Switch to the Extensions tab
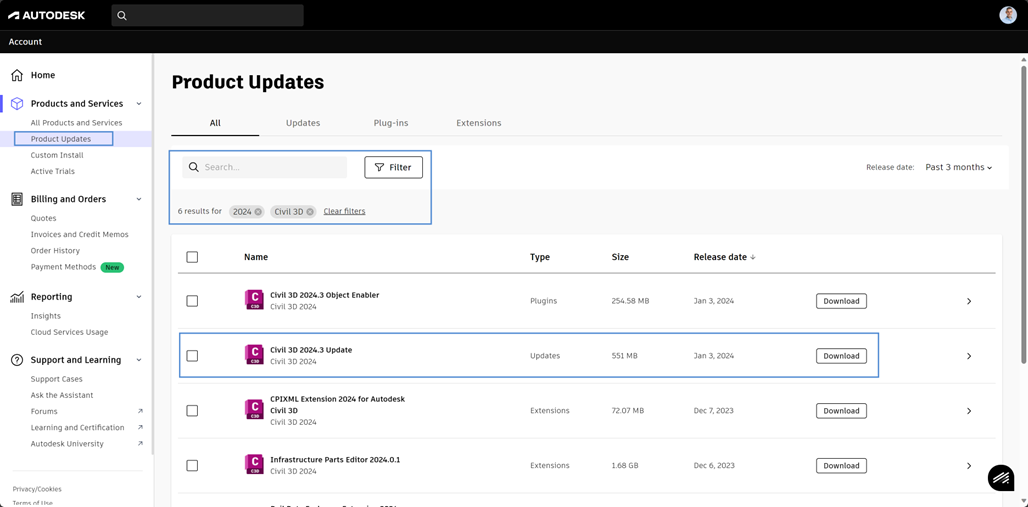Image resolution: width=1028 pixels, height=507 pixels. (x=479, y=123)
